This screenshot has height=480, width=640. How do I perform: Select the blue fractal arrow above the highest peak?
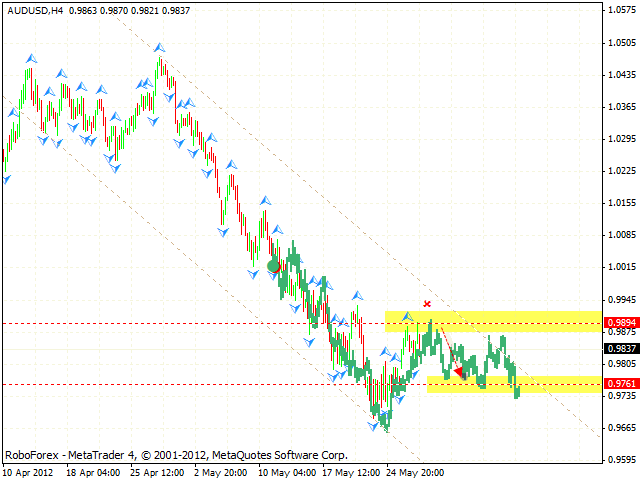point(158,46)
